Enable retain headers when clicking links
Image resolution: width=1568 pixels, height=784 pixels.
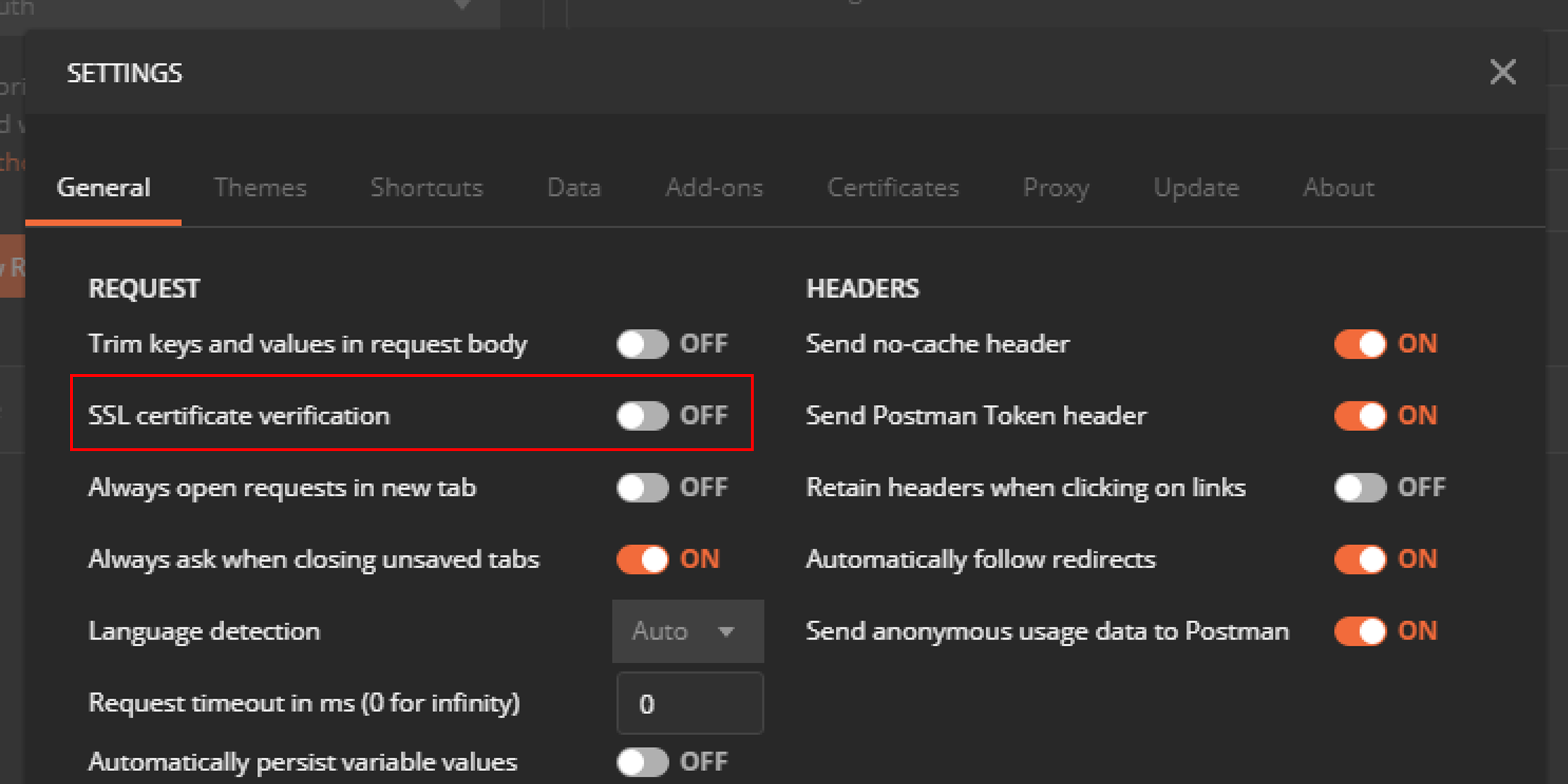(1359, 488)
